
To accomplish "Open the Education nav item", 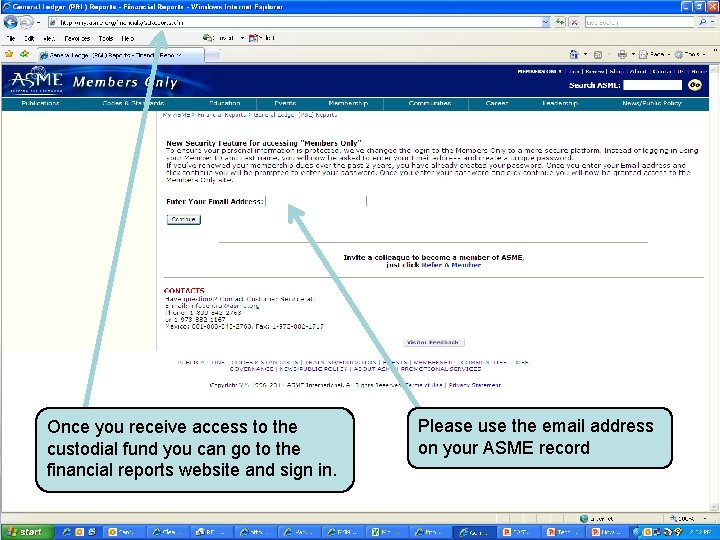I will 225,103.
